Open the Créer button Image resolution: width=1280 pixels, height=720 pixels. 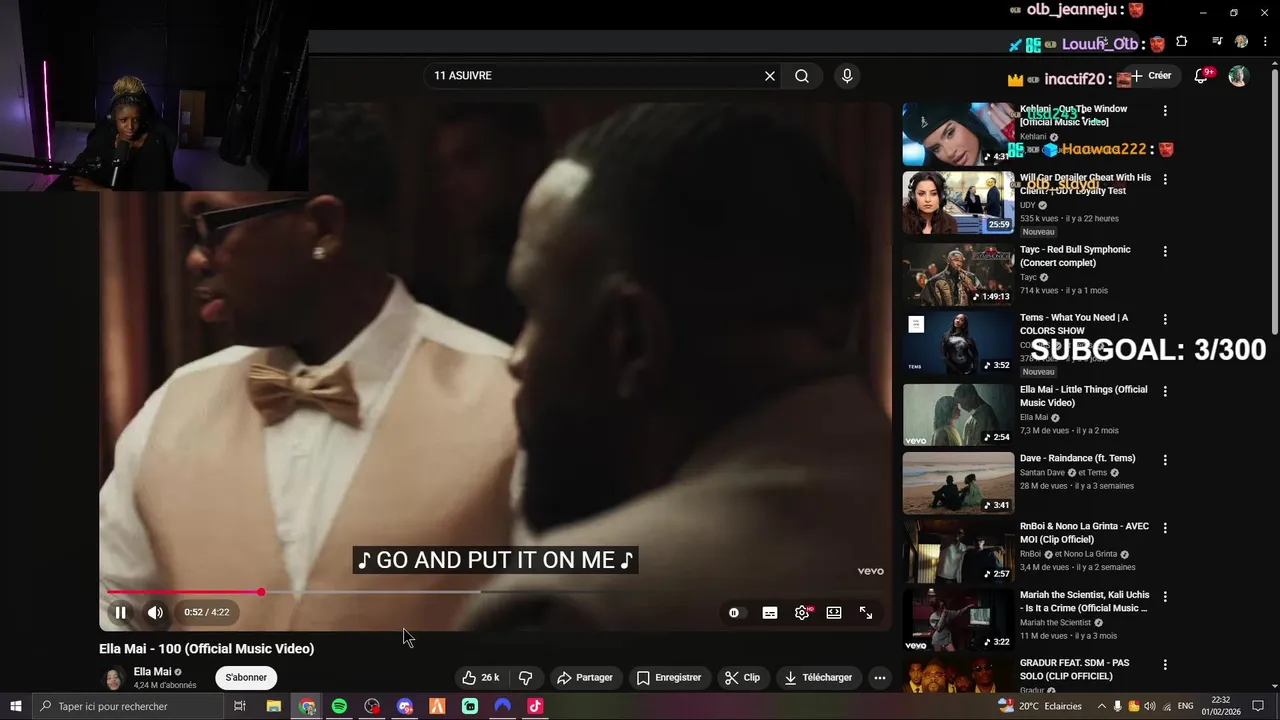1151,76
